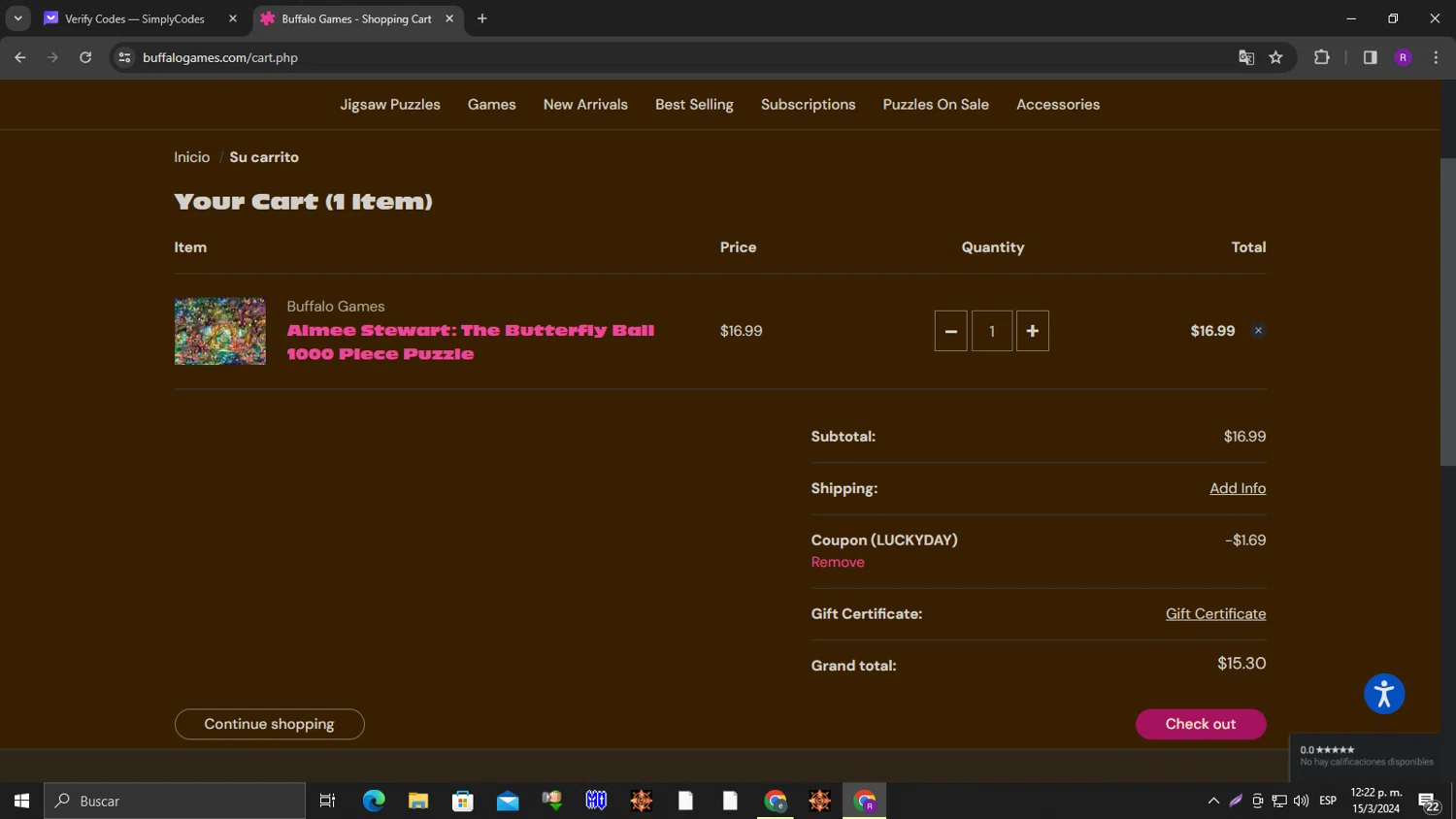Go to New Arrivals
Image resolution: width=1456 pixels, height=819 pixels.
pos(585,105)
